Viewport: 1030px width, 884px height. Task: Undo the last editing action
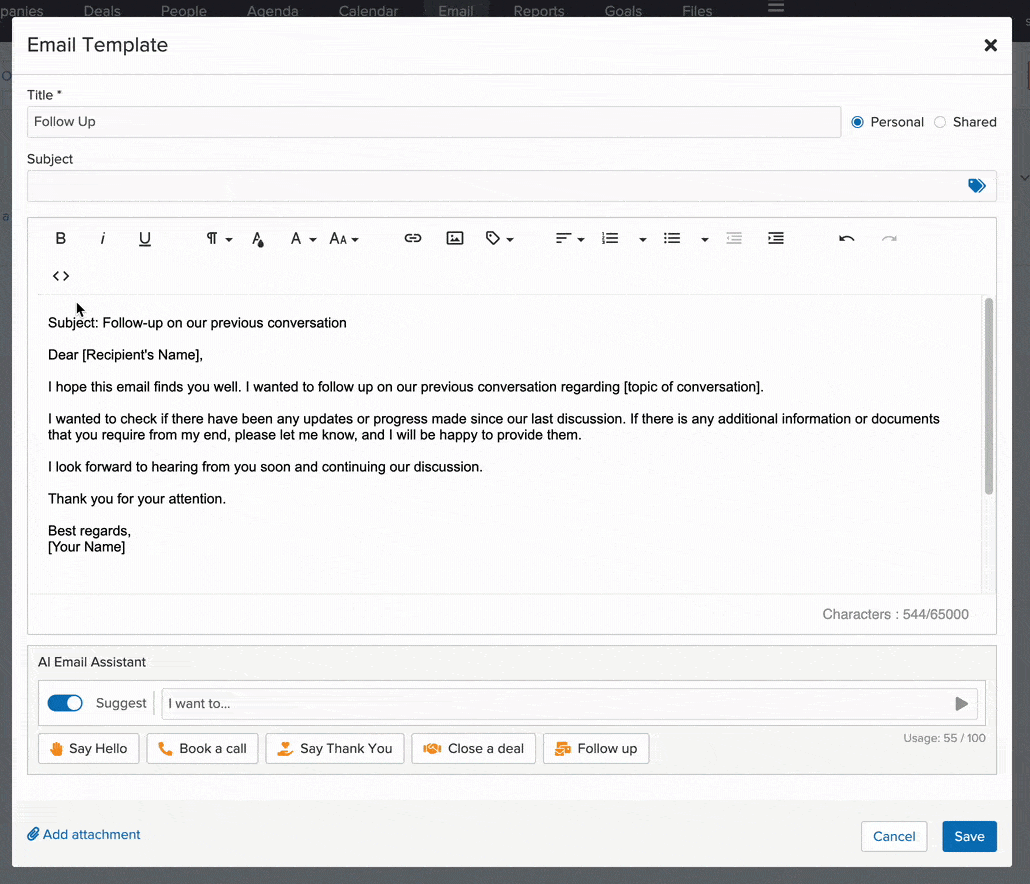point(845,238)
